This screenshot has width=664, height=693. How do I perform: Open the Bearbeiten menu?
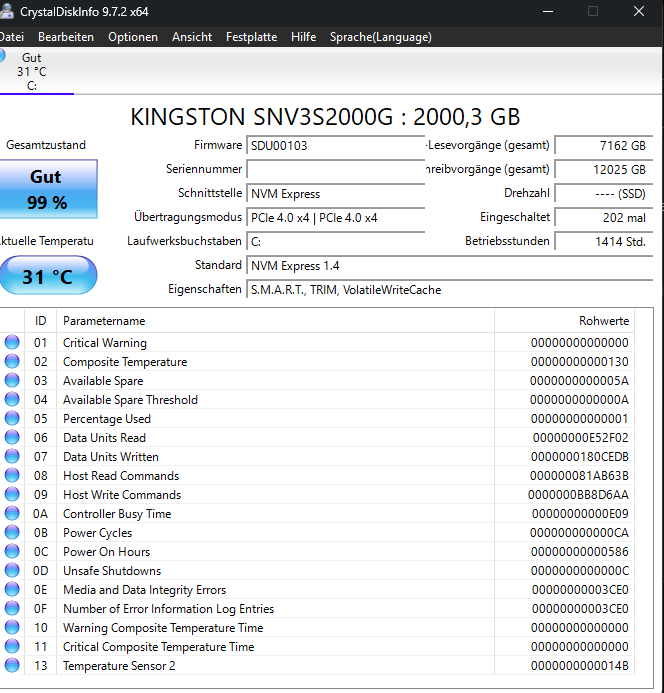pyautogui.click(x=66, y=37)
